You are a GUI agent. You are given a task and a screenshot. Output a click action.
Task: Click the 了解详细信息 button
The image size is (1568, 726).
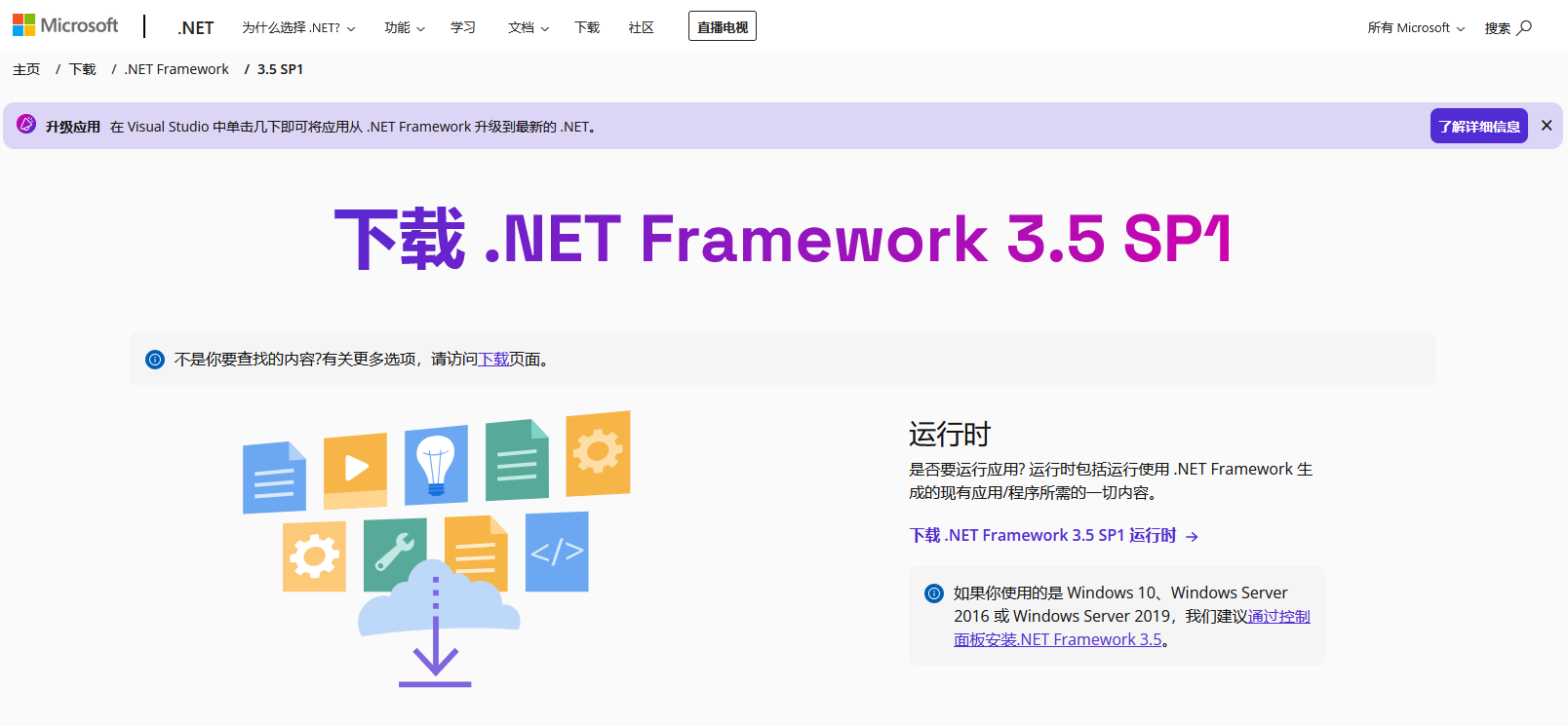coord(1479,126)
